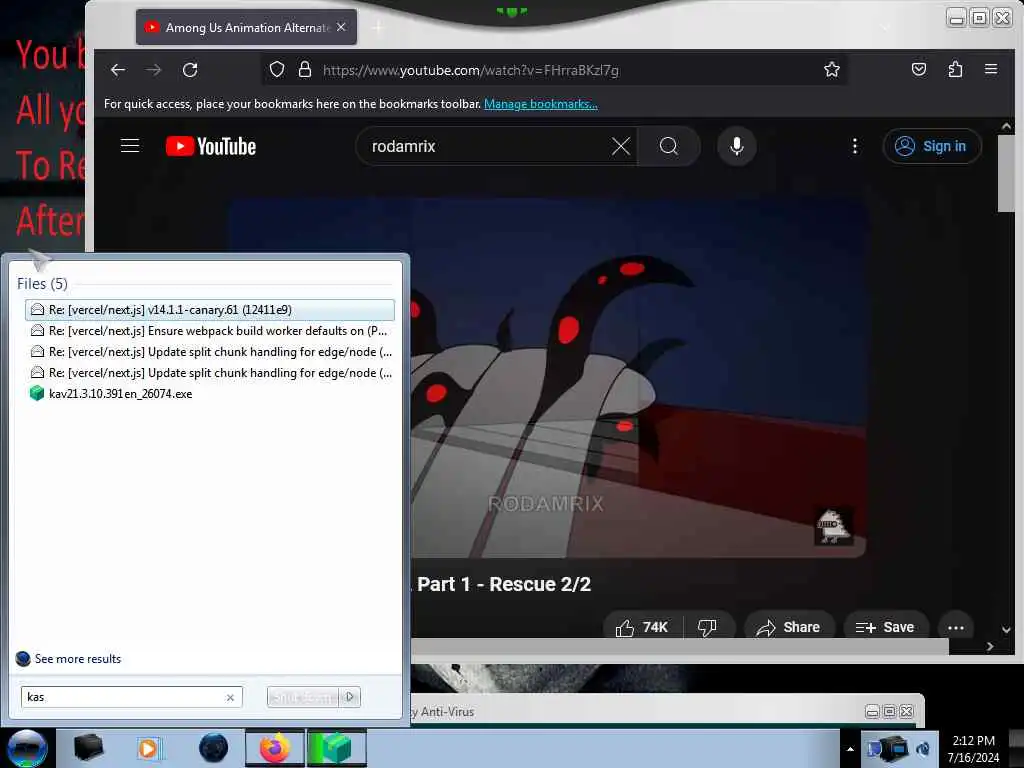
Task: Open YouTube settings three-dot menu
Action: click(x=855, y=146)
